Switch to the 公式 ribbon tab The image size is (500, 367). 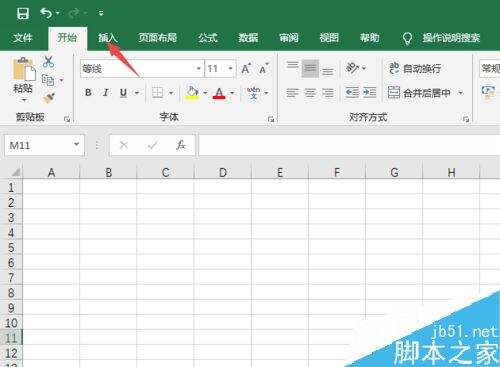(x=208, y=38)
